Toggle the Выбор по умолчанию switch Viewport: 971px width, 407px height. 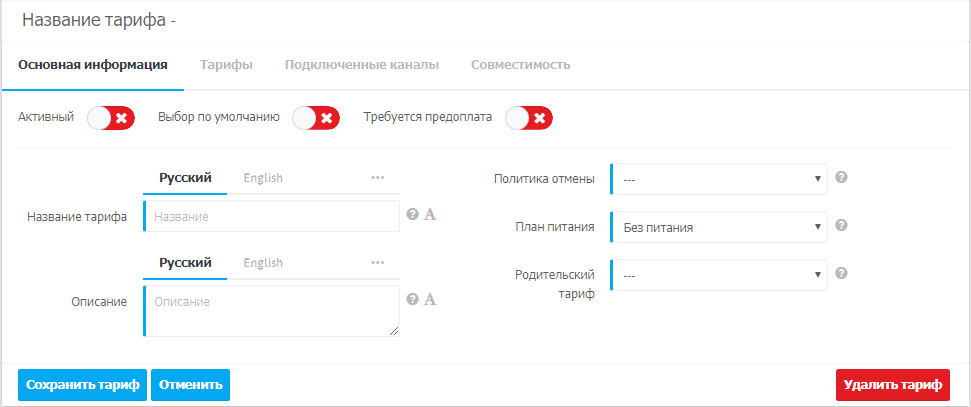coord(316,118)
